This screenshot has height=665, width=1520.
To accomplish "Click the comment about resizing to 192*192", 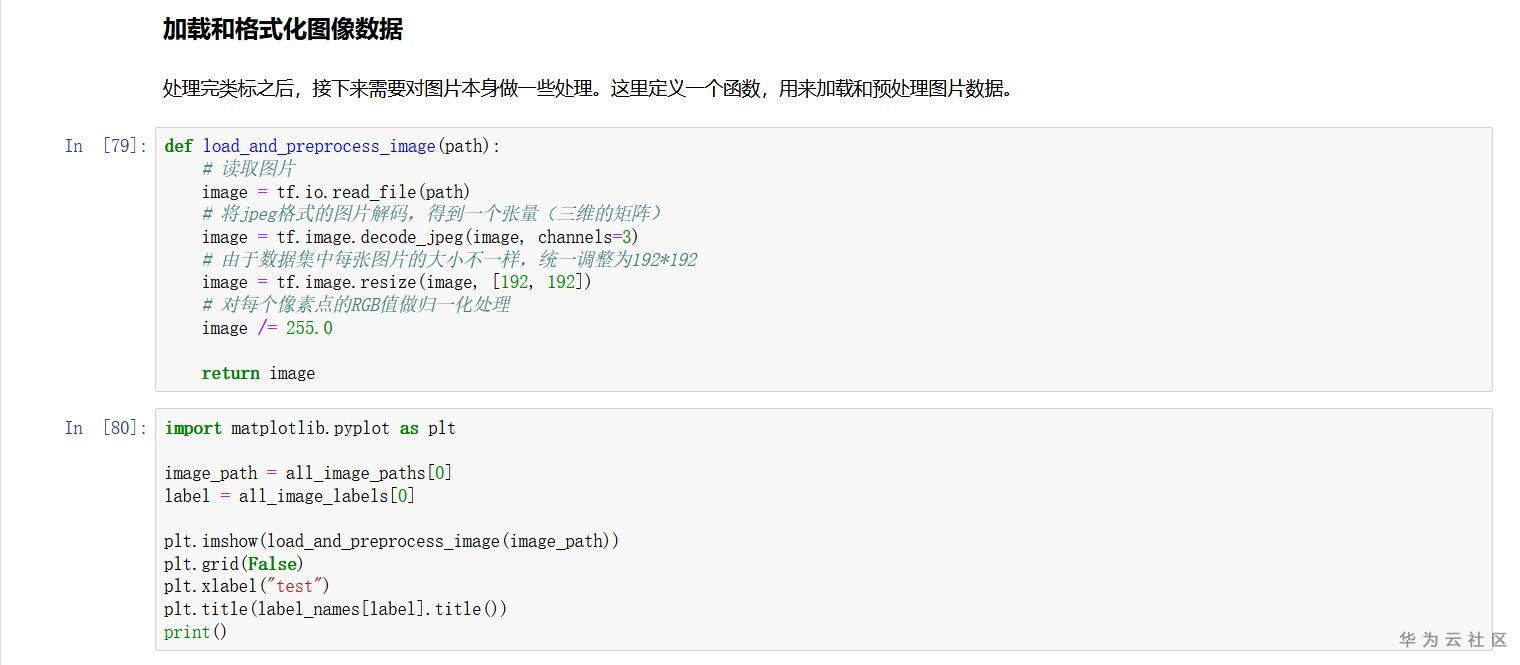I will point(449,260).
